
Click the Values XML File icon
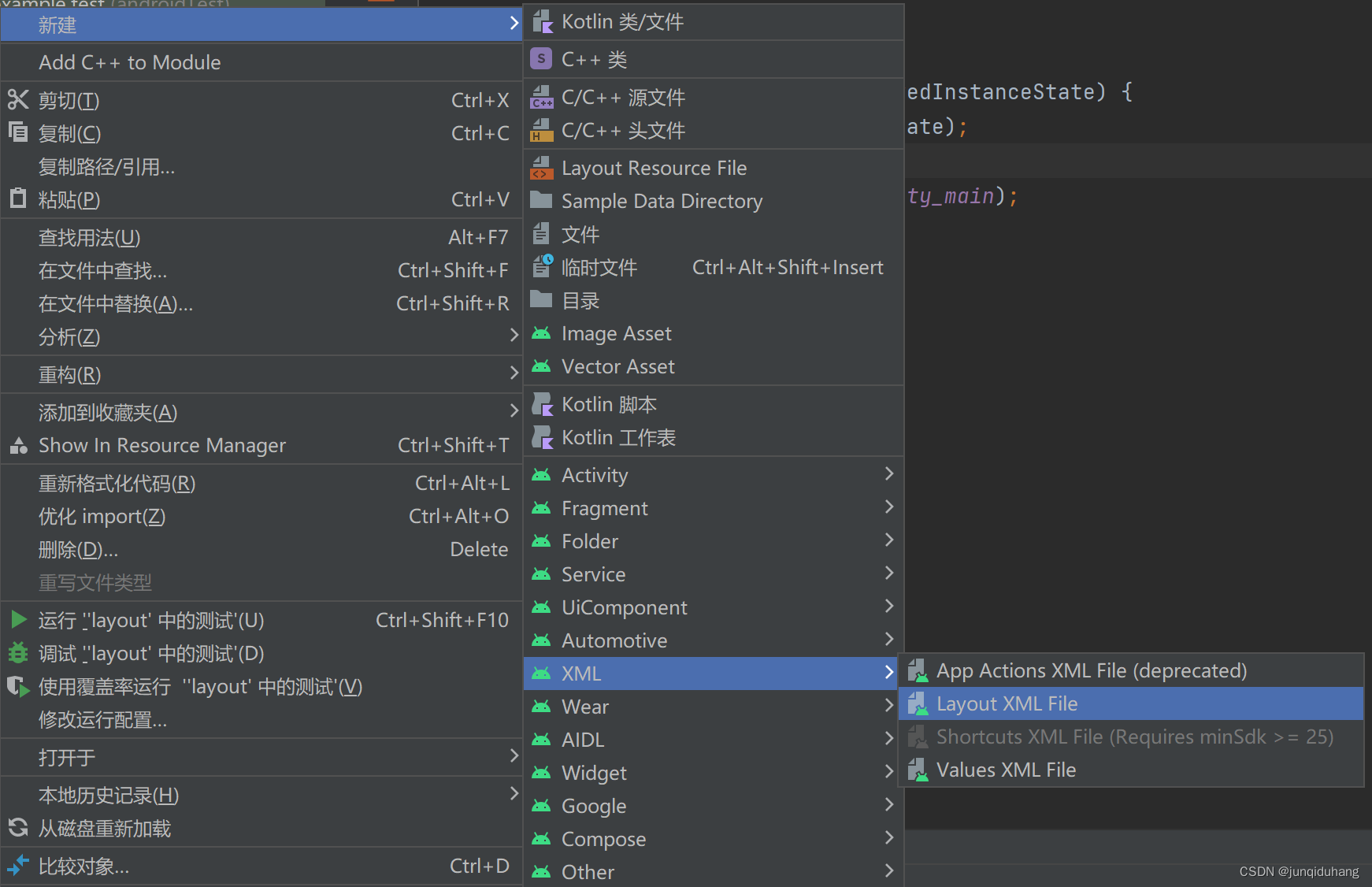tap(918, 770)
